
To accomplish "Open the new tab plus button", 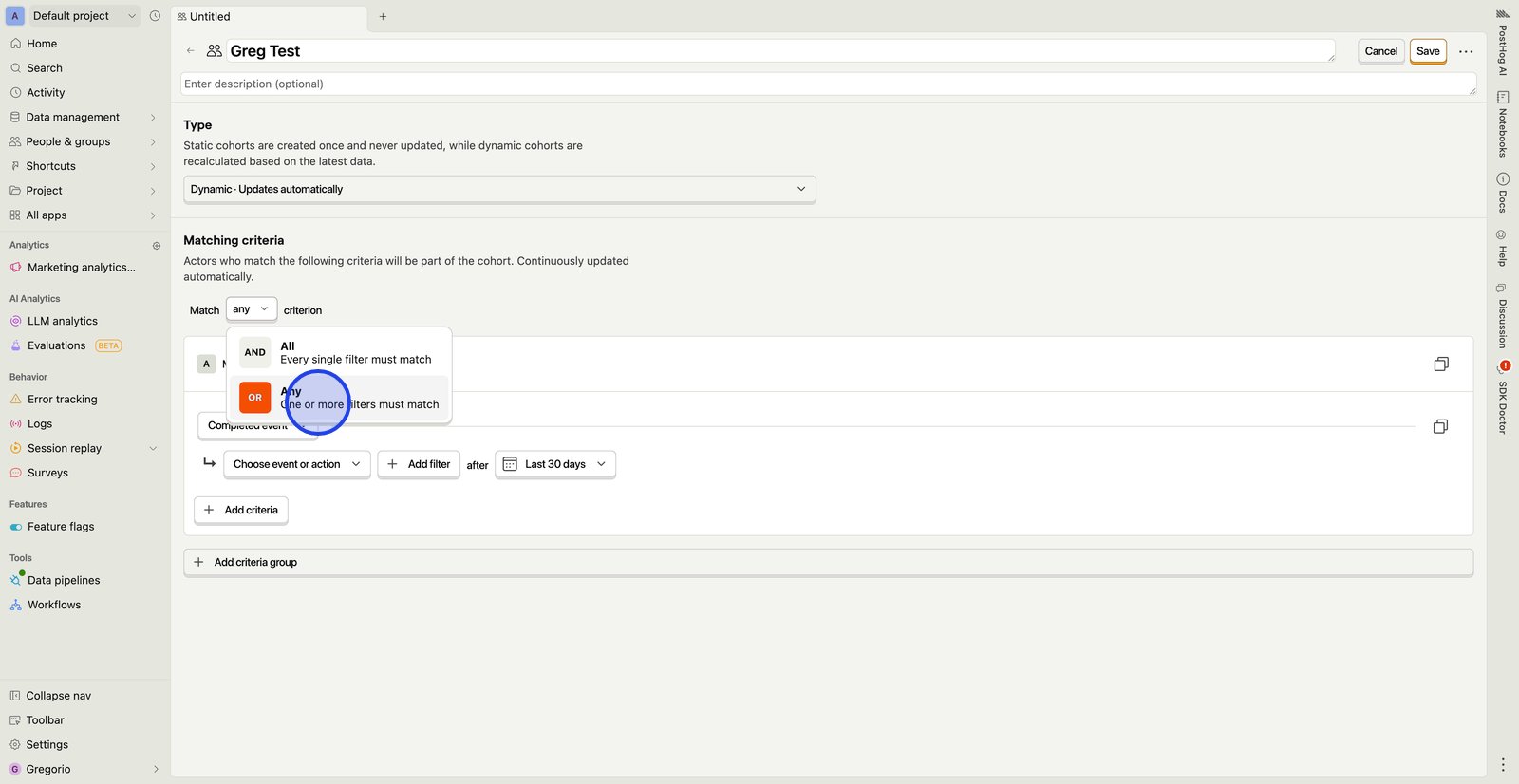I will [383, 17].
